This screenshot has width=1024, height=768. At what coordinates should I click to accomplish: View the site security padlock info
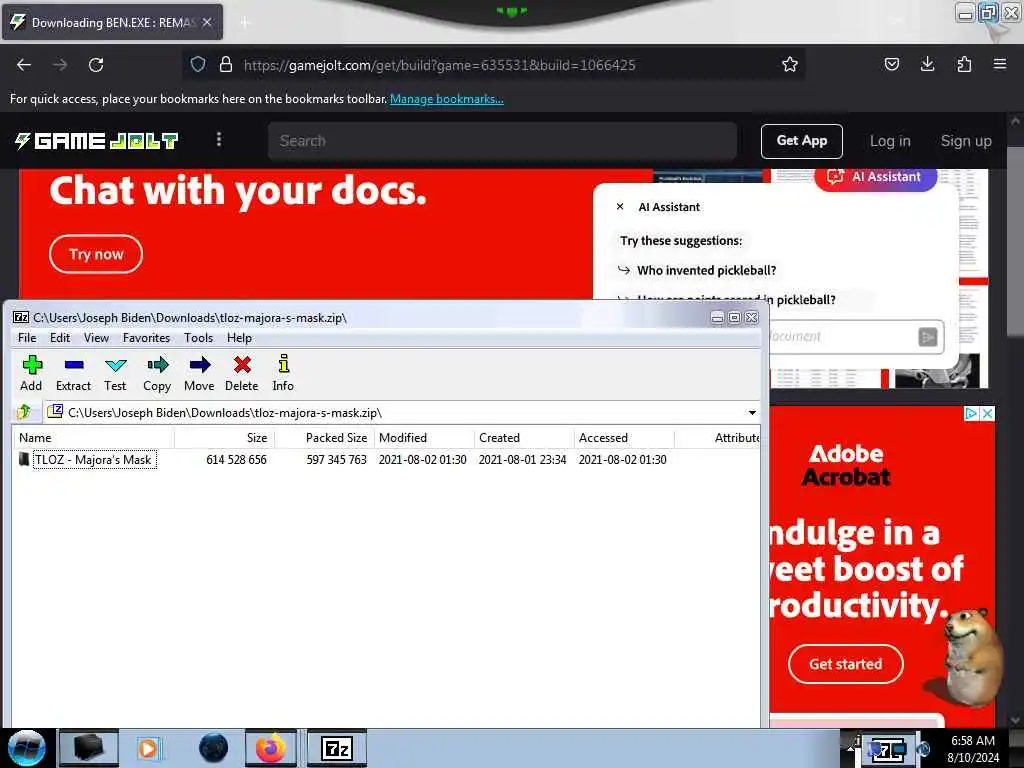pyautogui.click(x=226, y=64)
